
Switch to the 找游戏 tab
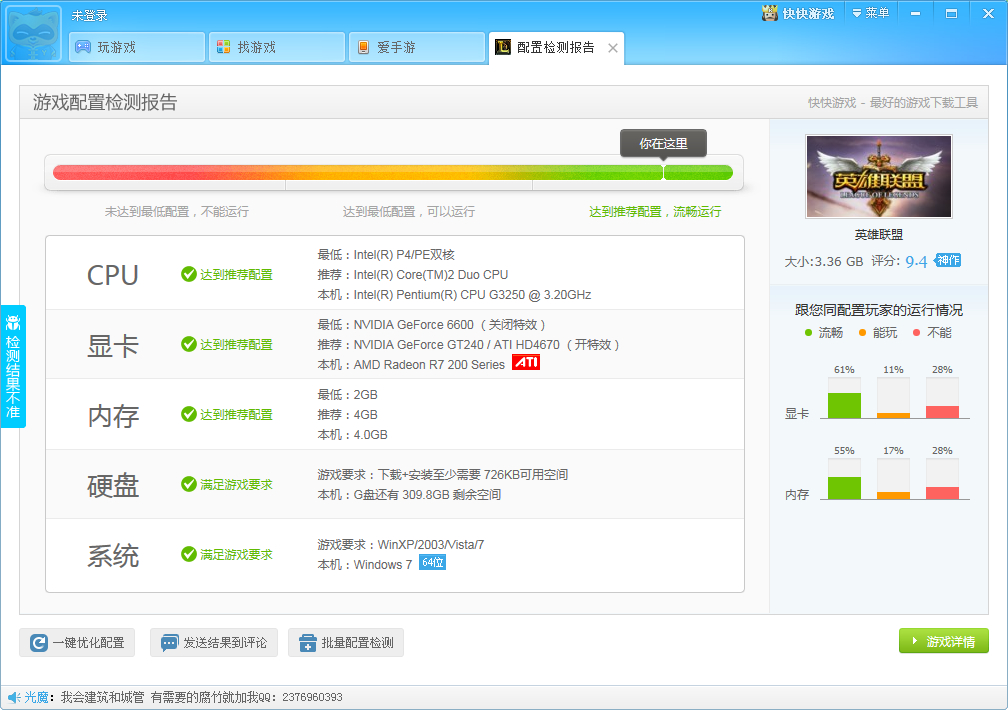[277, 47]
